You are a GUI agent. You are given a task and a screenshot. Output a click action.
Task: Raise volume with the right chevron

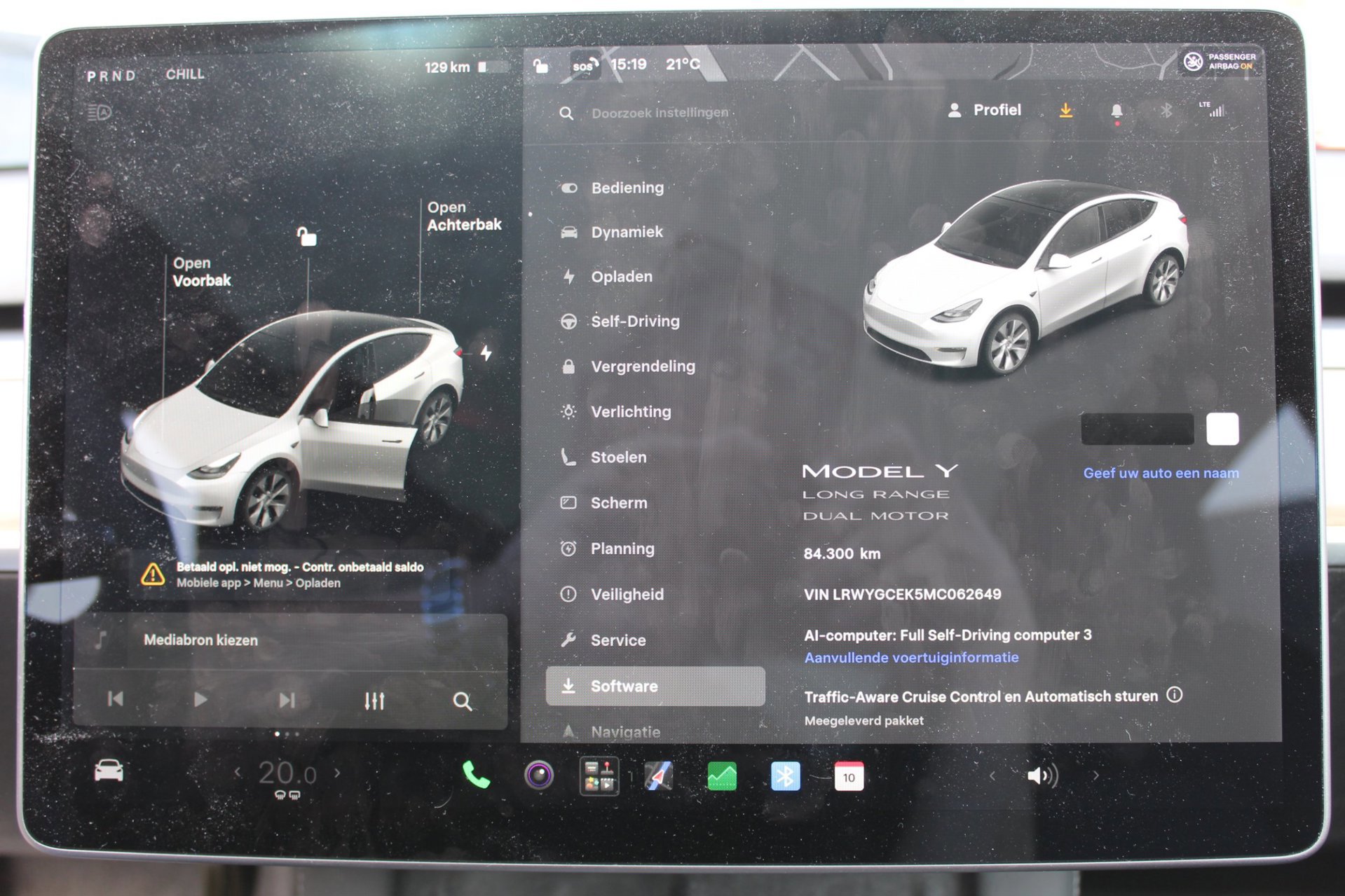coord(1095,776)
